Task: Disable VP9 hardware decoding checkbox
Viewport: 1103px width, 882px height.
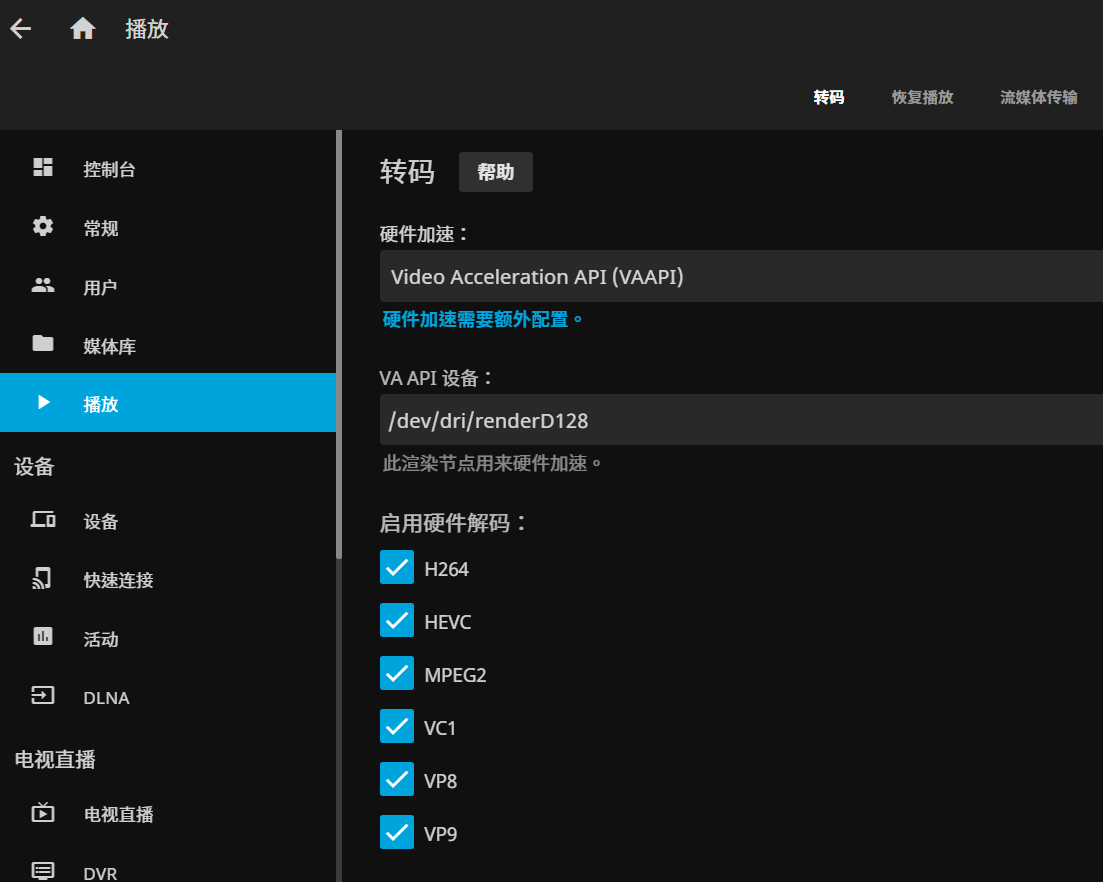Action: 397,833
